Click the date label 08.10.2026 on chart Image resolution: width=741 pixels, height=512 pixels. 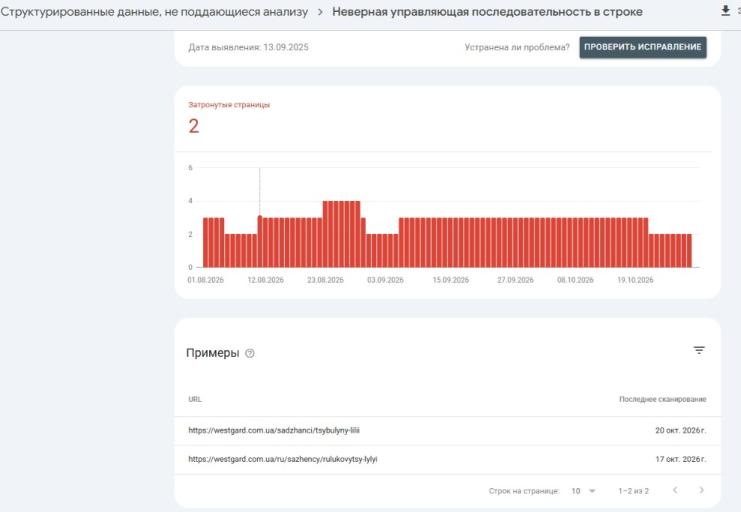point(575,280)
